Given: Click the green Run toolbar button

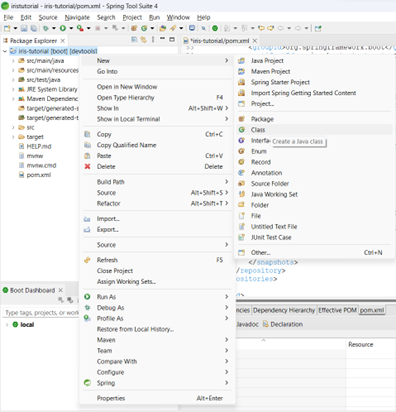Looking at the screenshot, I should coord(63,29).
